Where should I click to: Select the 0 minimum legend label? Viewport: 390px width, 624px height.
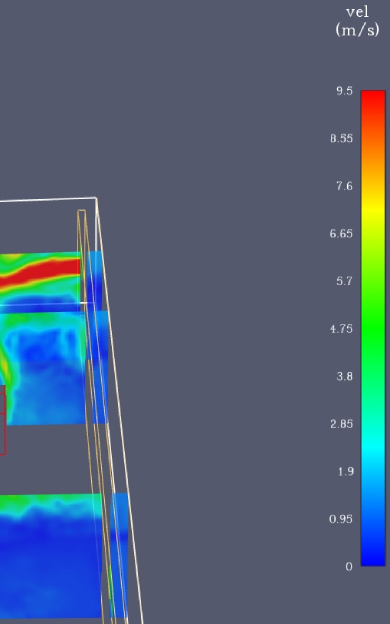[x=349, y=567]
